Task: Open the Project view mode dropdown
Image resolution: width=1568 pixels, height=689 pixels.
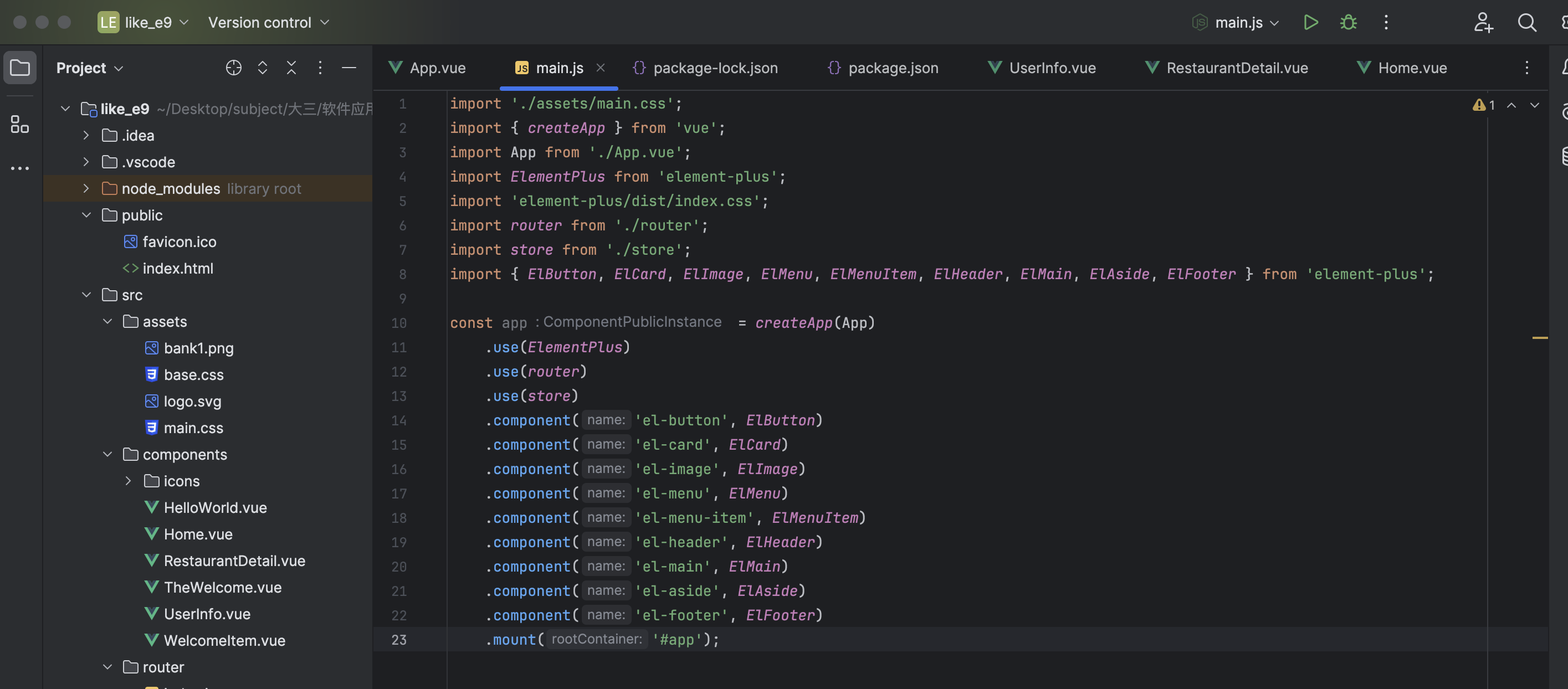Action: pyautogui.click(x=89, y=68)
